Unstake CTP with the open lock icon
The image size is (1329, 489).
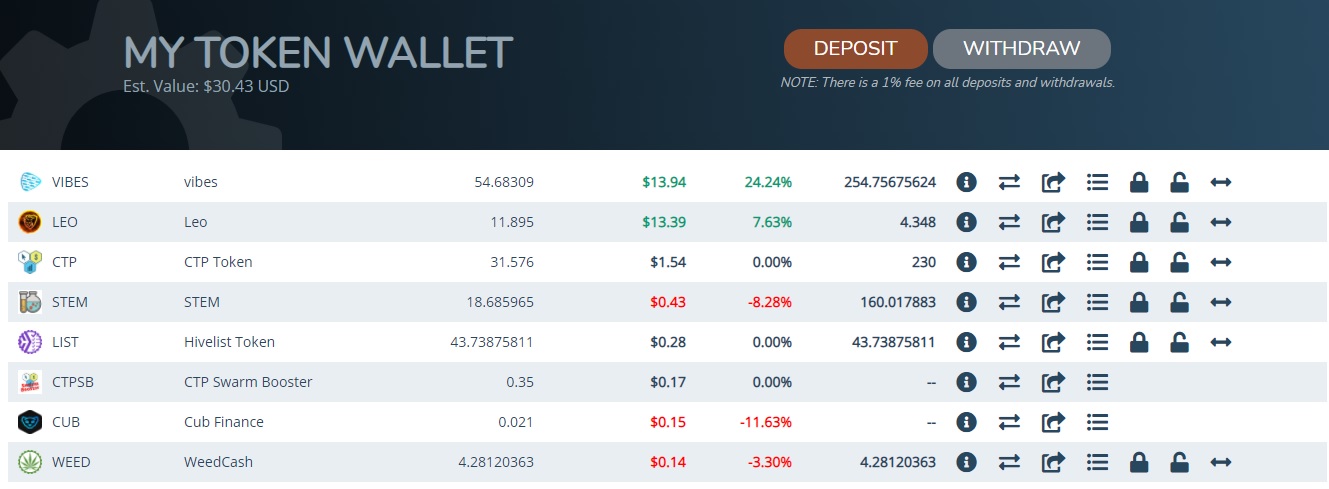[1180, 262]
